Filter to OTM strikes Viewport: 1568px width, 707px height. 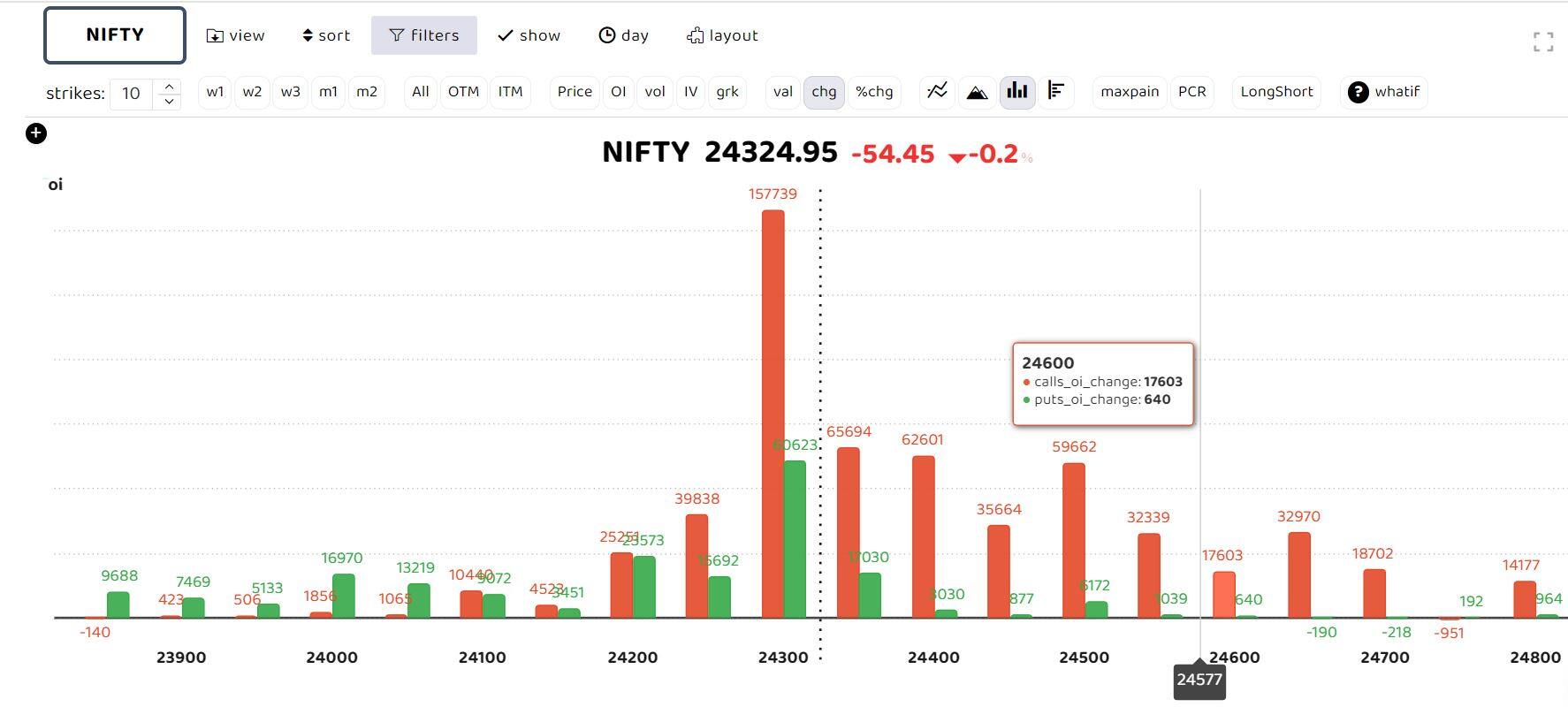pos(463,92)
